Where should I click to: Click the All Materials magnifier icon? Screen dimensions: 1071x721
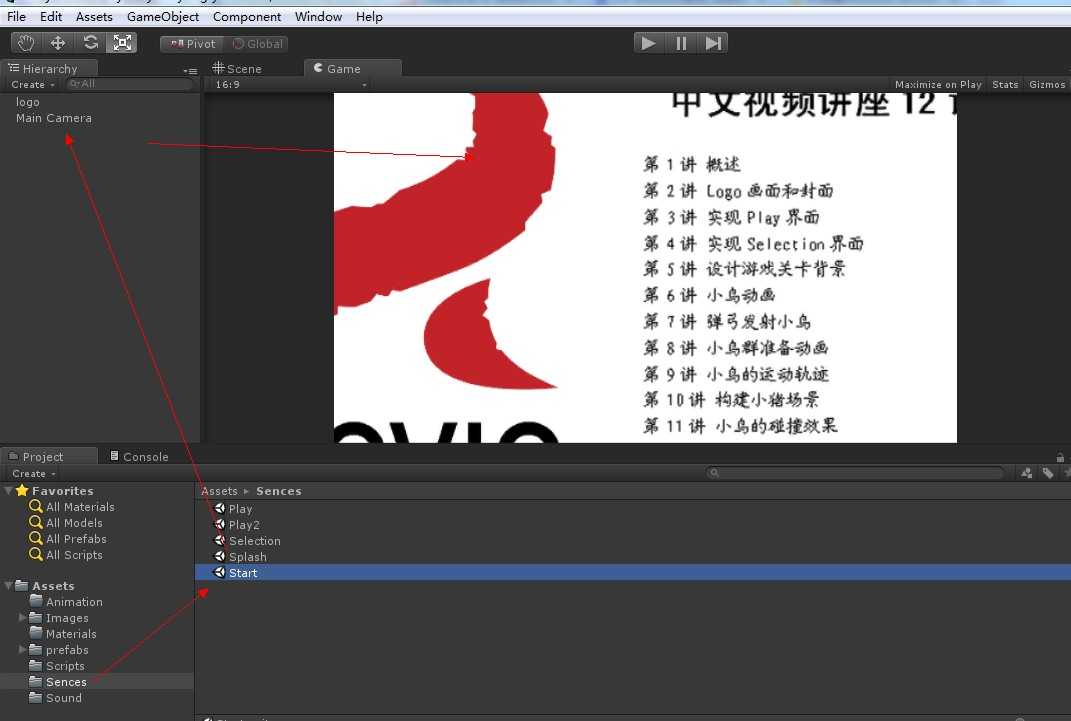36,506
